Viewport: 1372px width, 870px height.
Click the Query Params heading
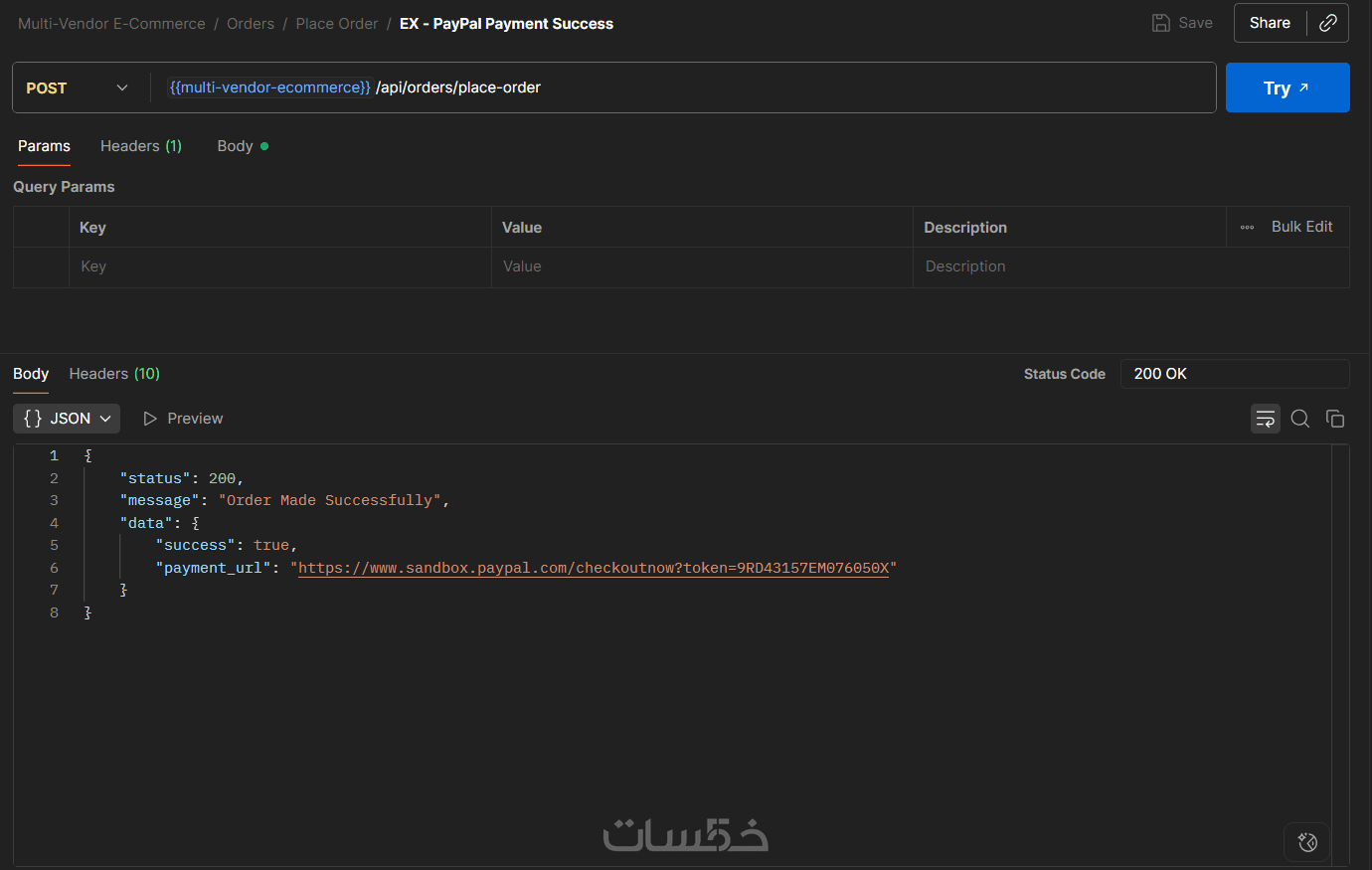[x=64, y=187]
